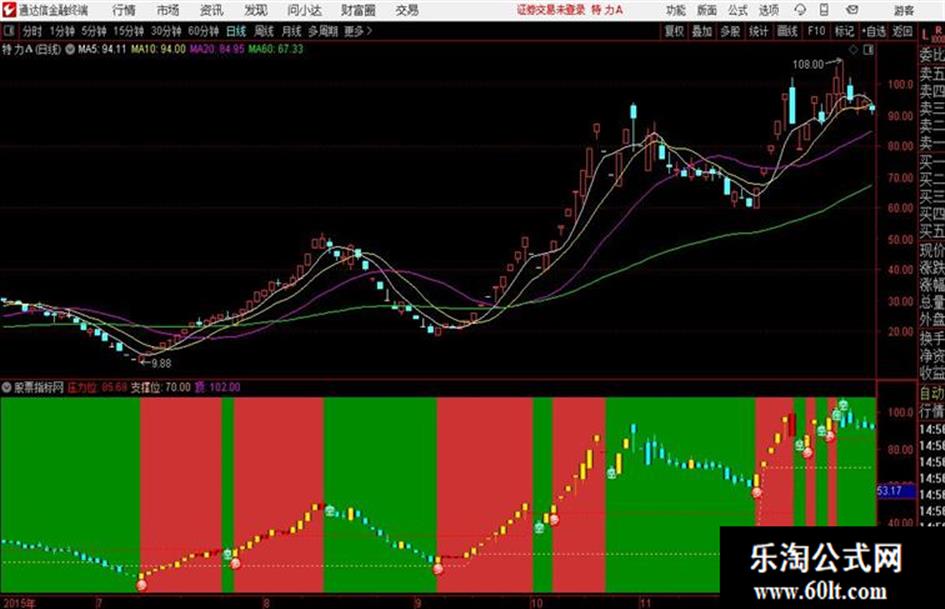Open the 功能 menu
945x609 pixels.
[x=676, y=10]
